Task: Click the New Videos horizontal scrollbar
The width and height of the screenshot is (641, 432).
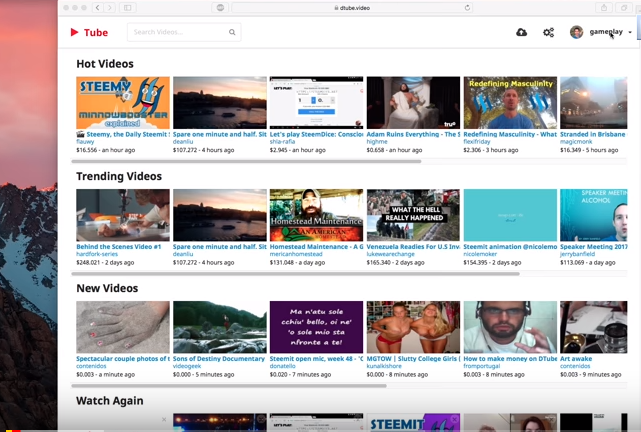Action: pyautogui.click(x=229, y=386)
